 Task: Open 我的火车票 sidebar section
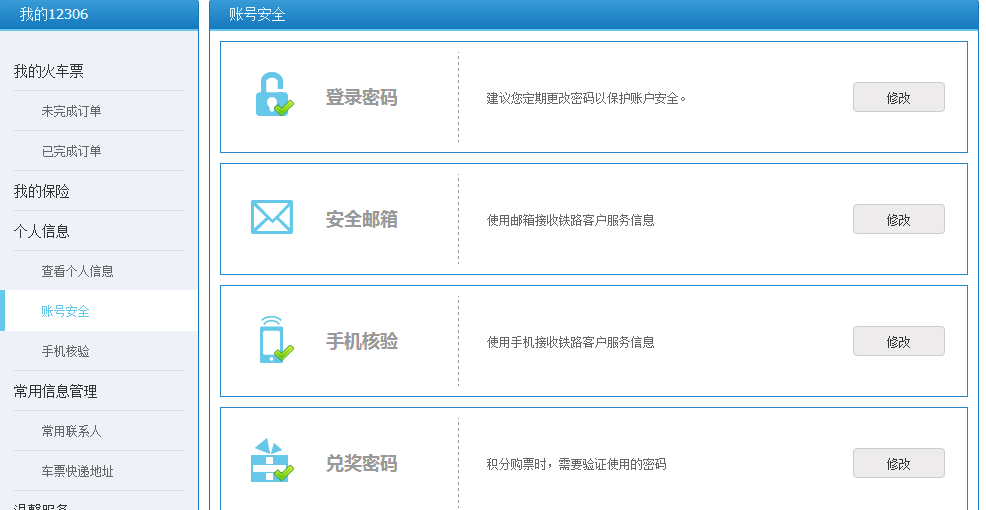click(49, 72)
